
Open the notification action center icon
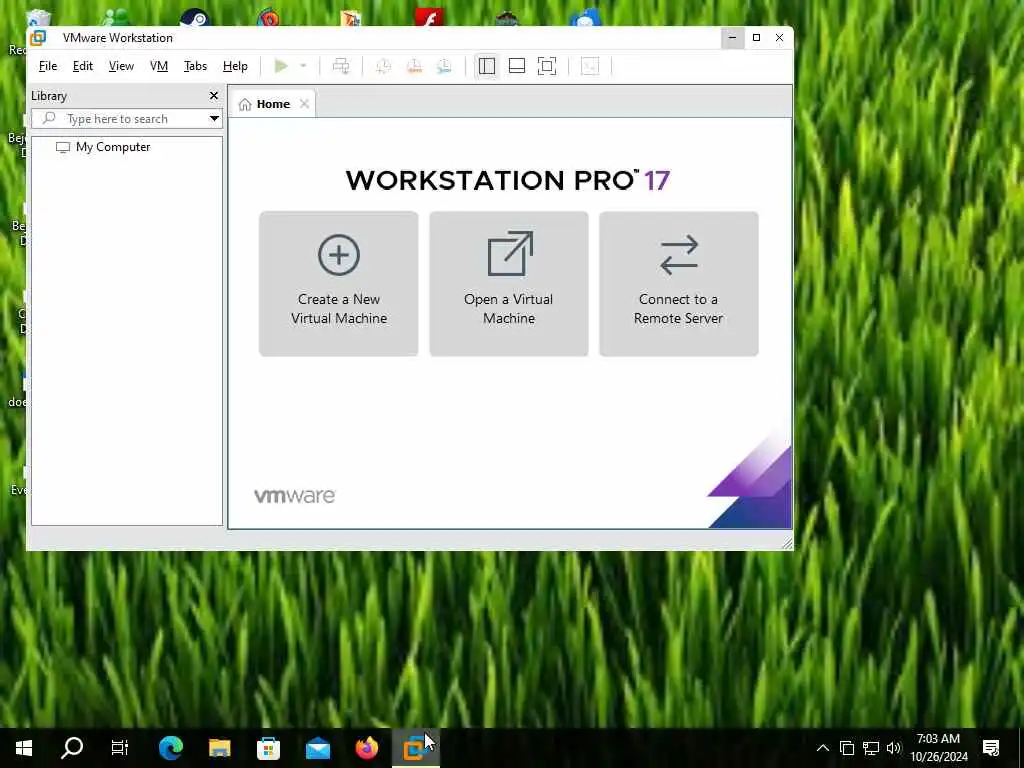tap(991, 748)
